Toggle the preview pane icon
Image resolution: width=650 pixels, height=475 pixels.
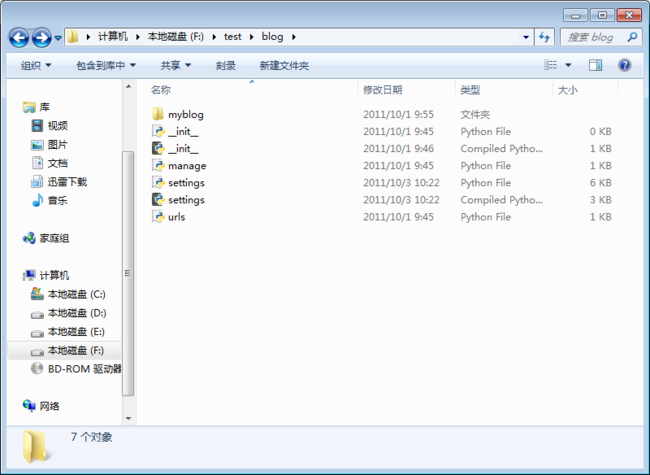click(595, 65)
